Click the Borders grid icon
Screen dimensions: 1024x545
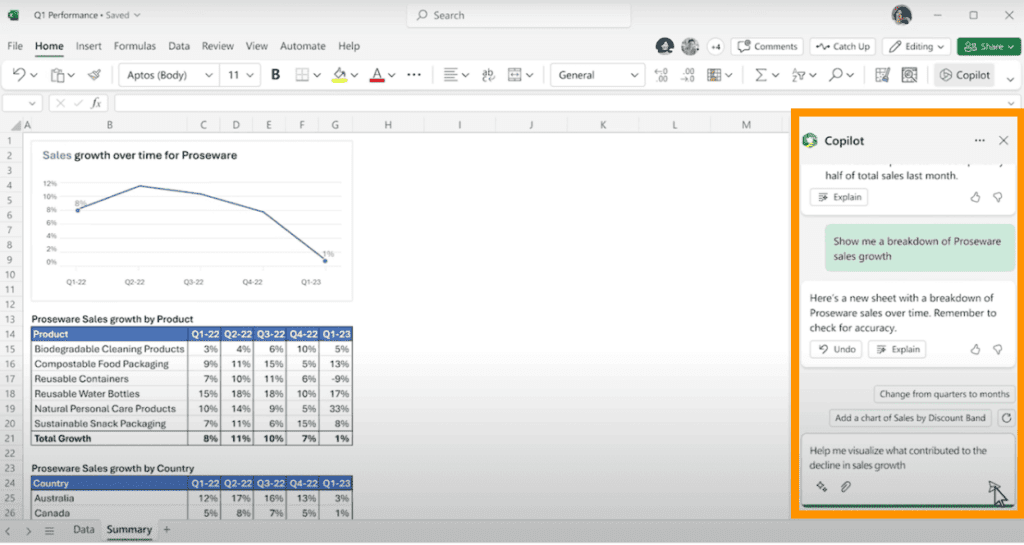point(302,75)
